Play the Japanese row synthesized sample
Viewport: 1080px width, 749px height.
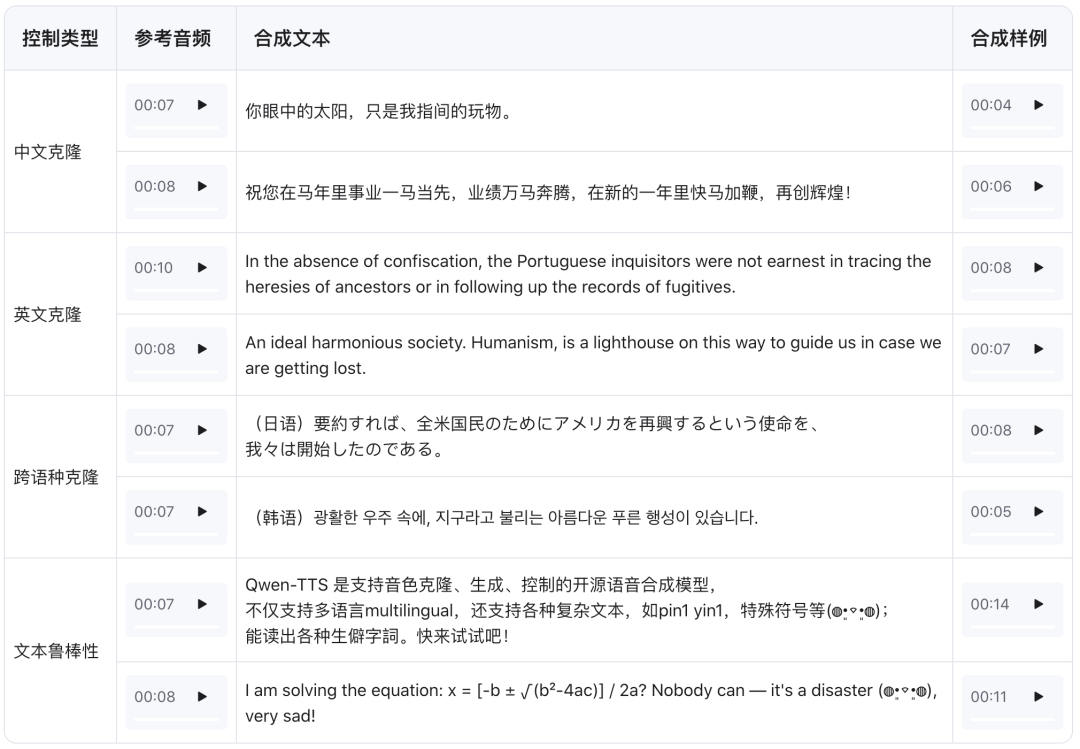pos(1037,431)
